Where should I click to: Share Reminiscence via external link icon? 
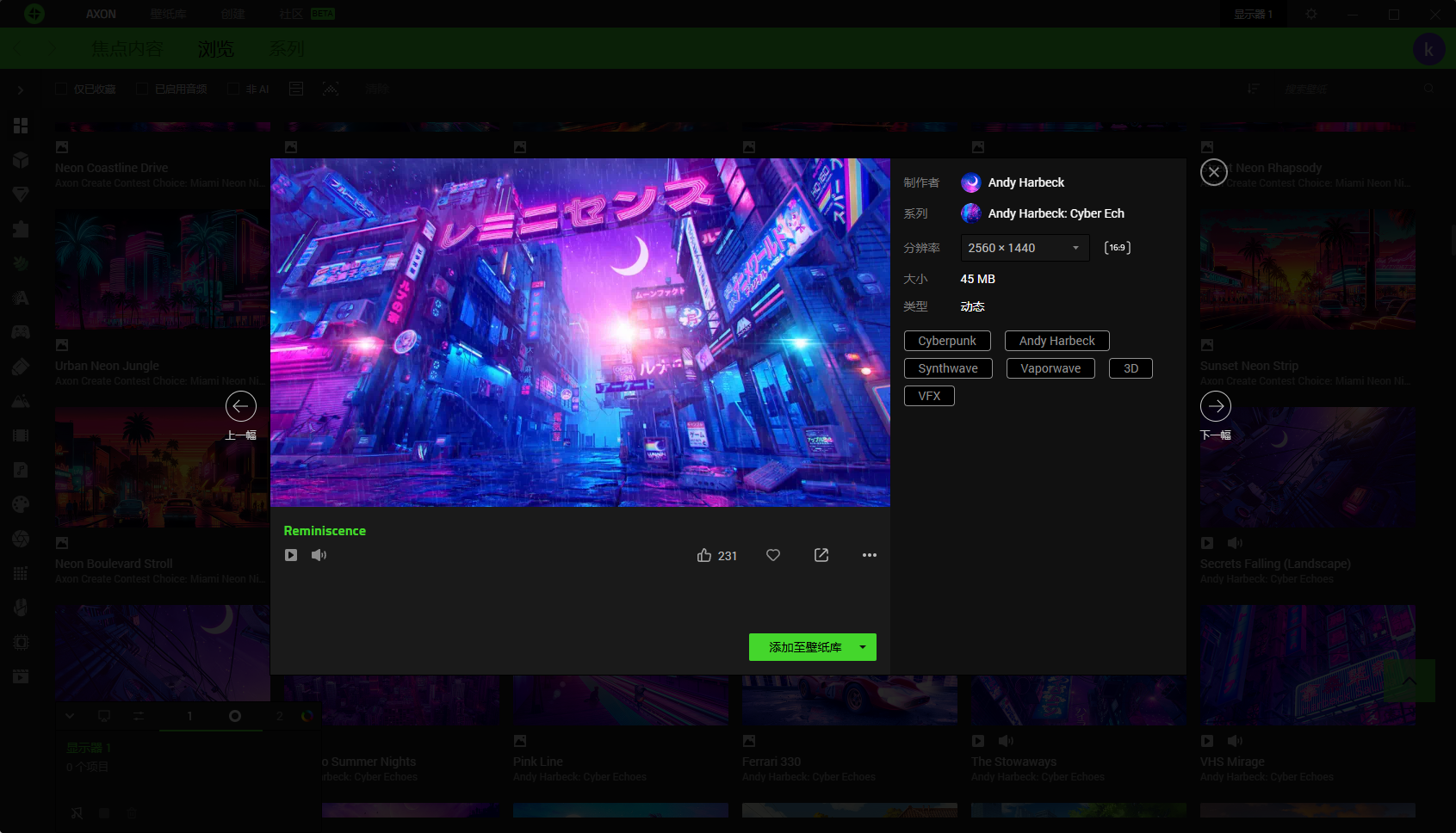click(x=821, y=555)
